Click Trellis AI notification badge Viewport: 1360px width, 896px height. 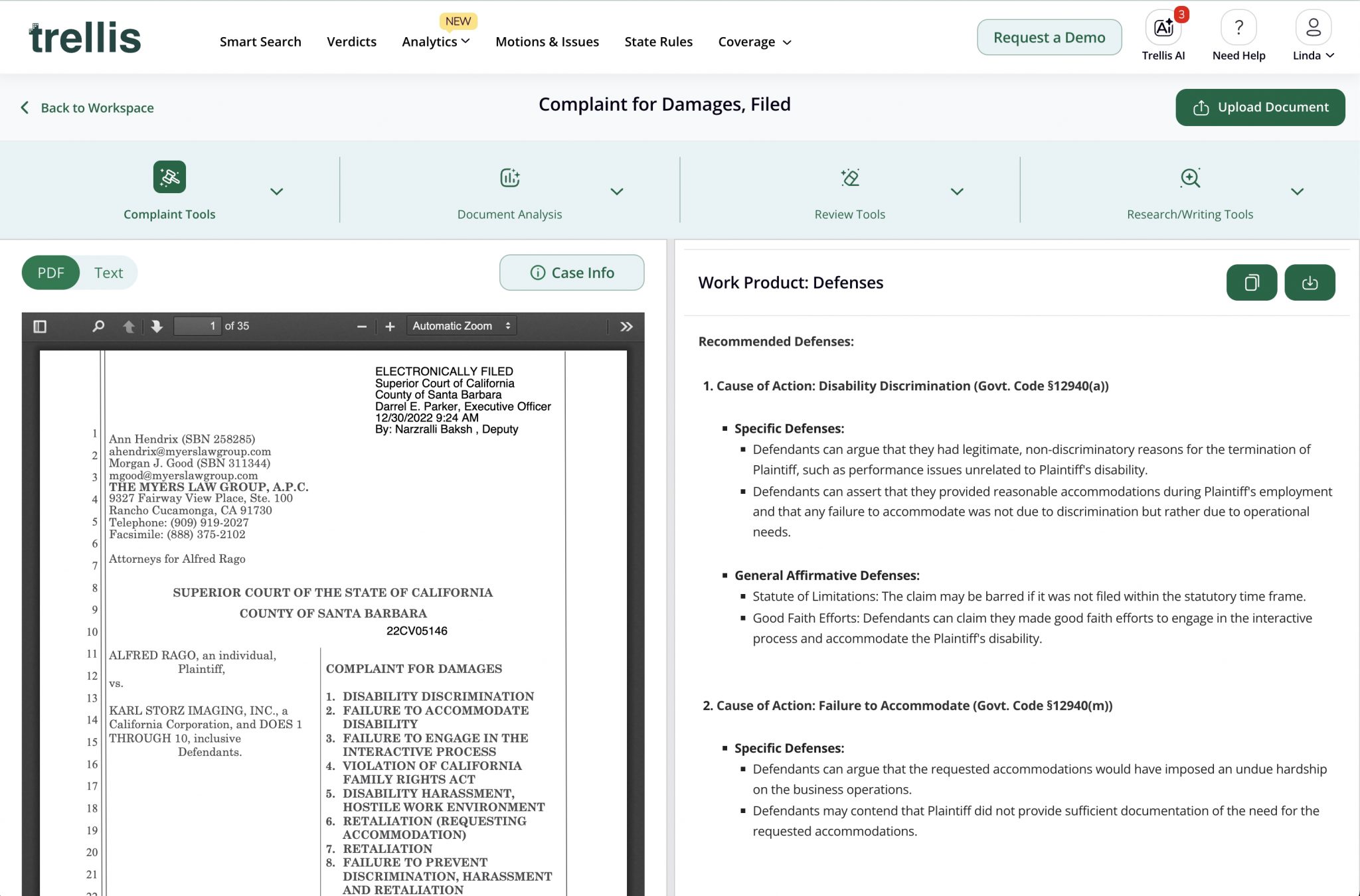1181,14
